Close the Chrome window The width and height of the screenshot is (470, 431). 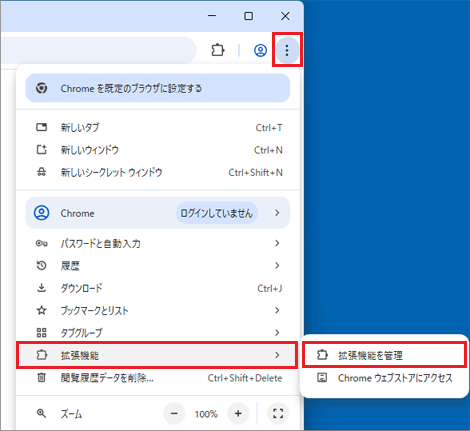(x=285, y=16)
